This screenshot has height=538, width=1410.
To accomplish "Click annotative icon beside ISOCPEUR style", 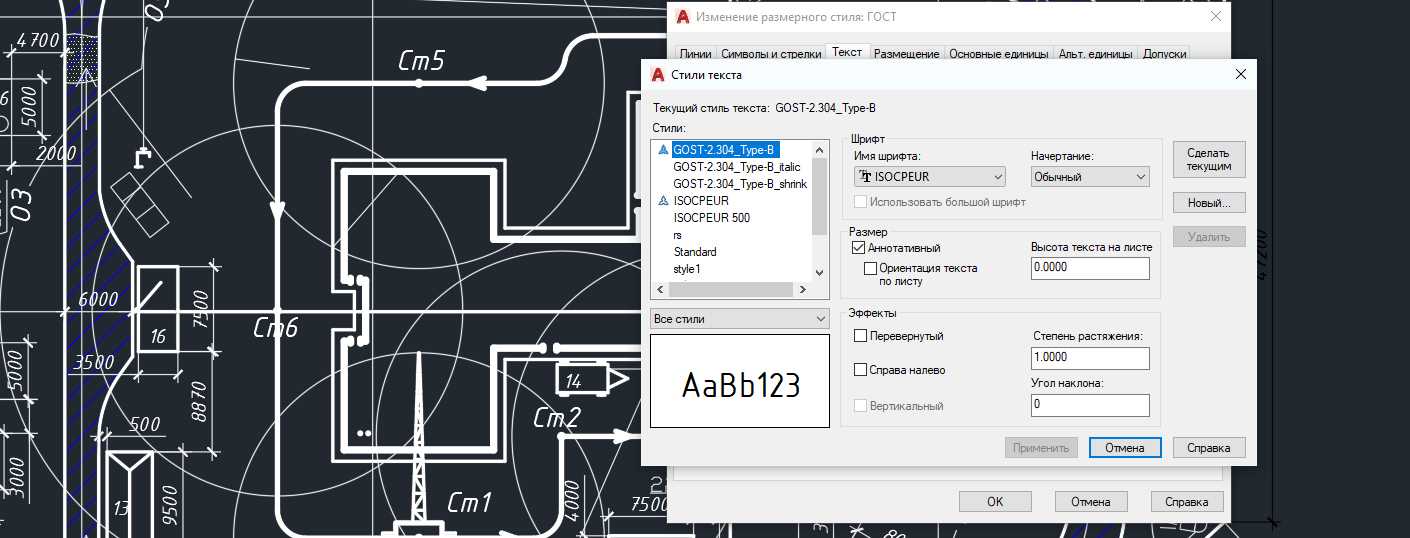I will click(662, 201).
